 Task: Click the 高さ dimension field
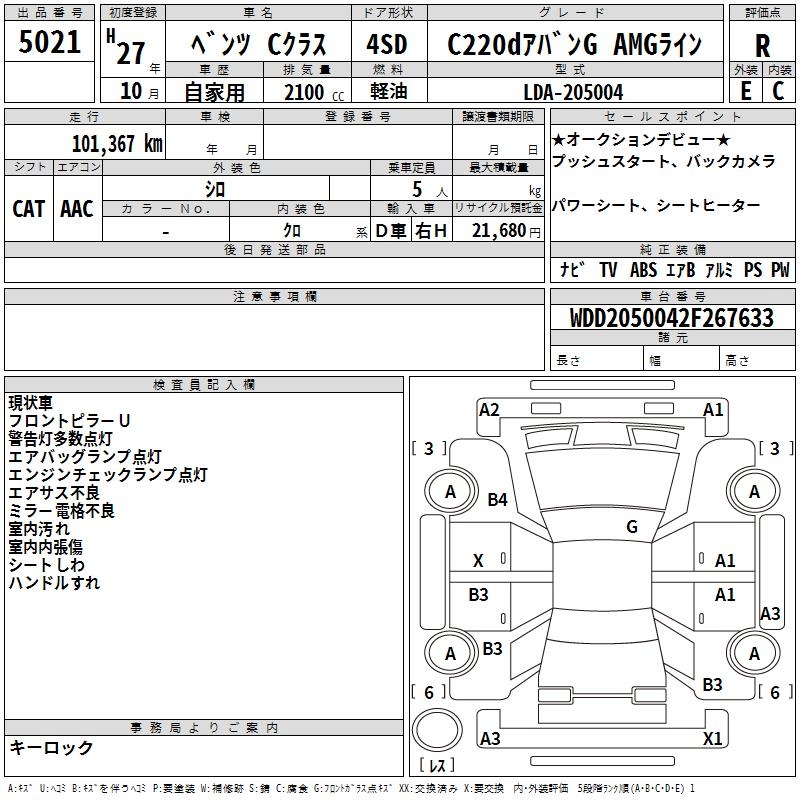758,359
